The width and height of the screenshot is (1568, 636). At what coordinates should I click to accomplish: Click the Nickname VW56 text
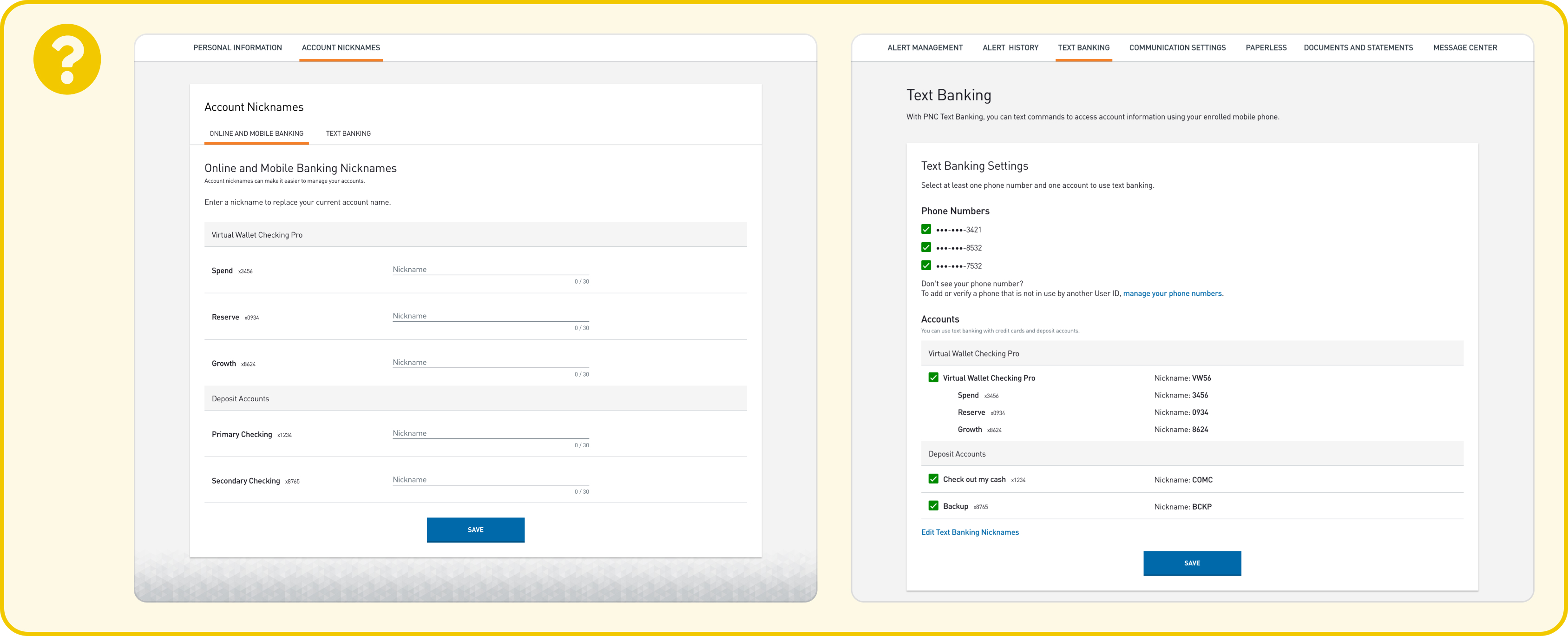(1182, 378)
